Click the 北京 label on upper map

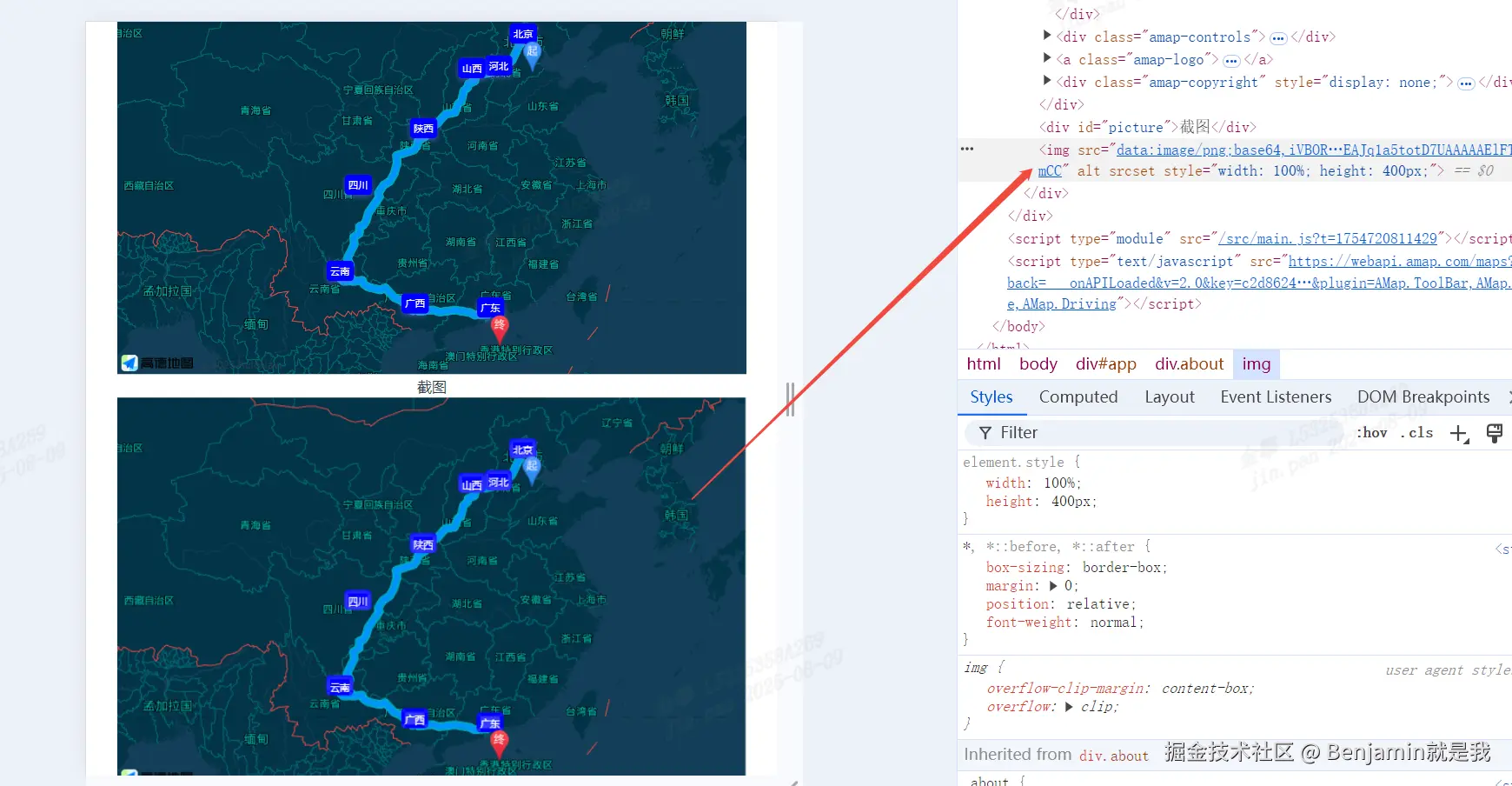[x=523, y=34]
